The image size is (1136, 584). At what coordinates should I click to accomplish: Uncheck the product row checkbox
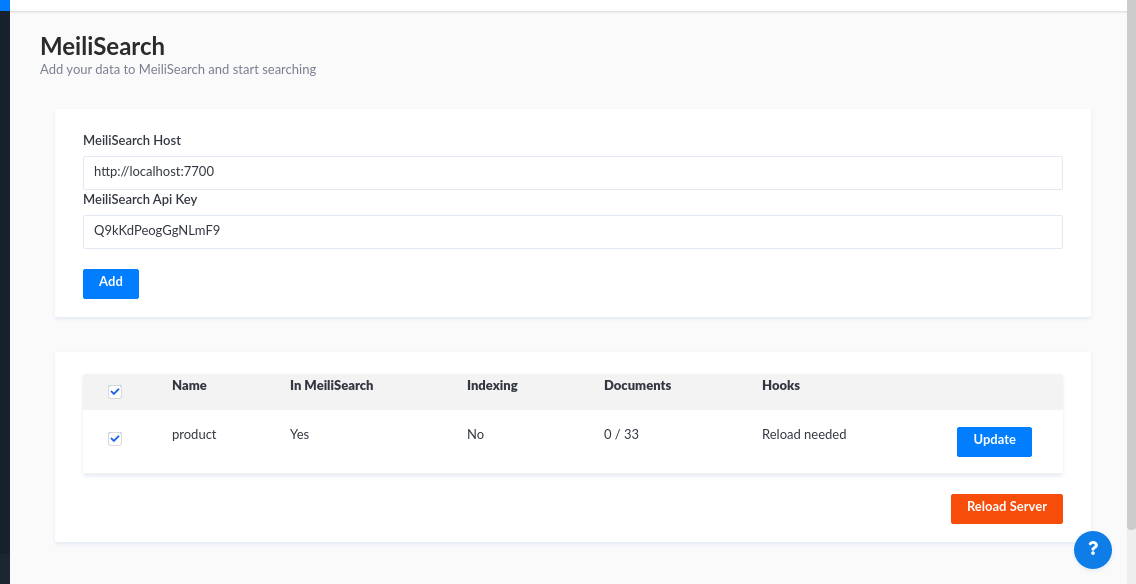click(115, 439)
